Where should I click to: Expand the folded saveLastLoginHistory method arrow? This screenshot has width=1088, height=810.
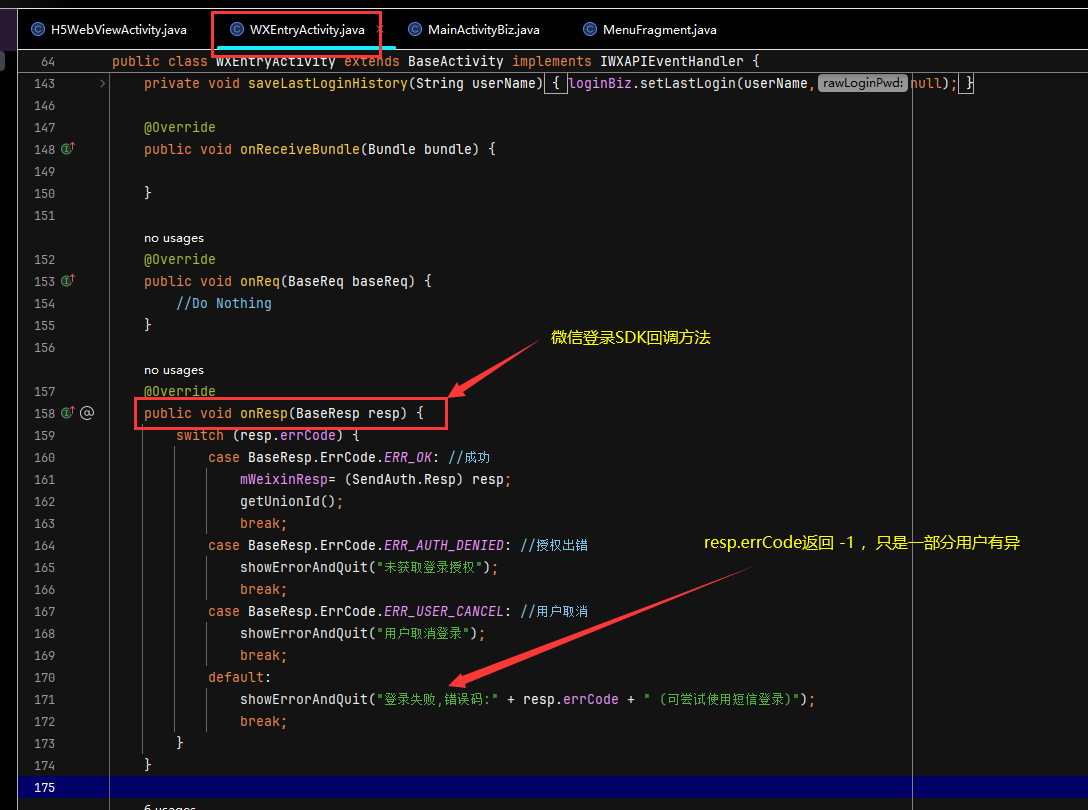[102, 83]
